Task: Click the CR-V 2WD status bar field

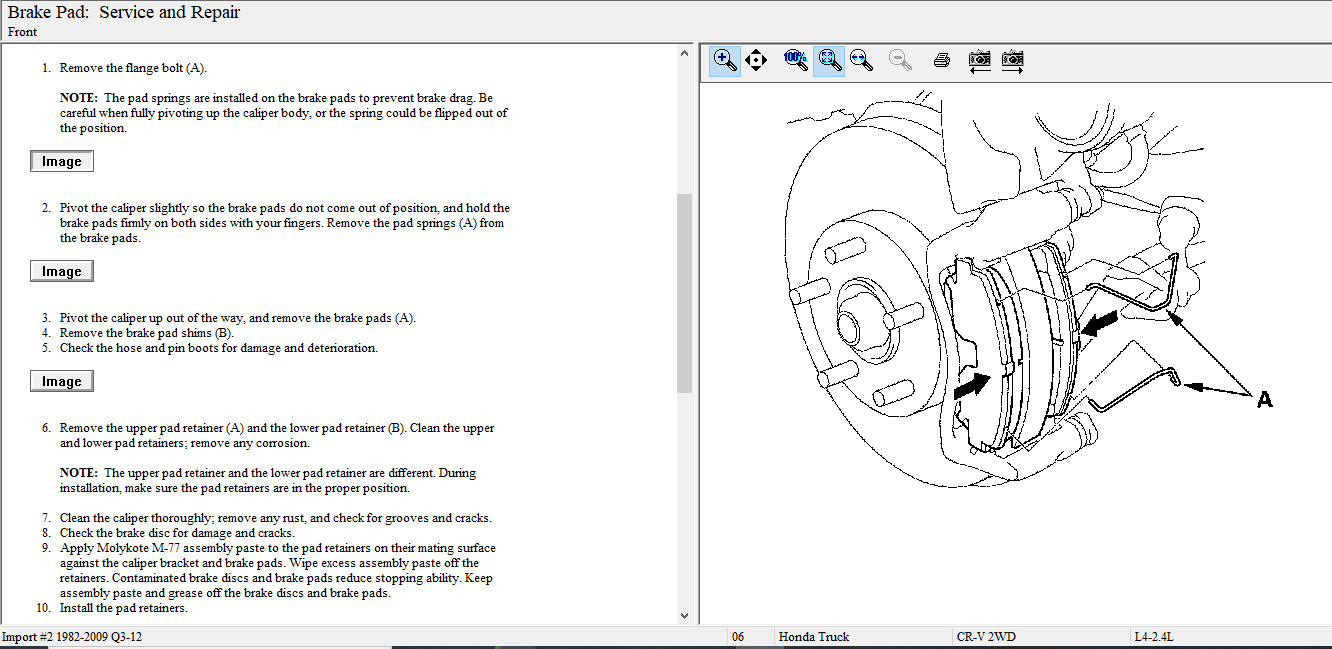Action: 987,637
